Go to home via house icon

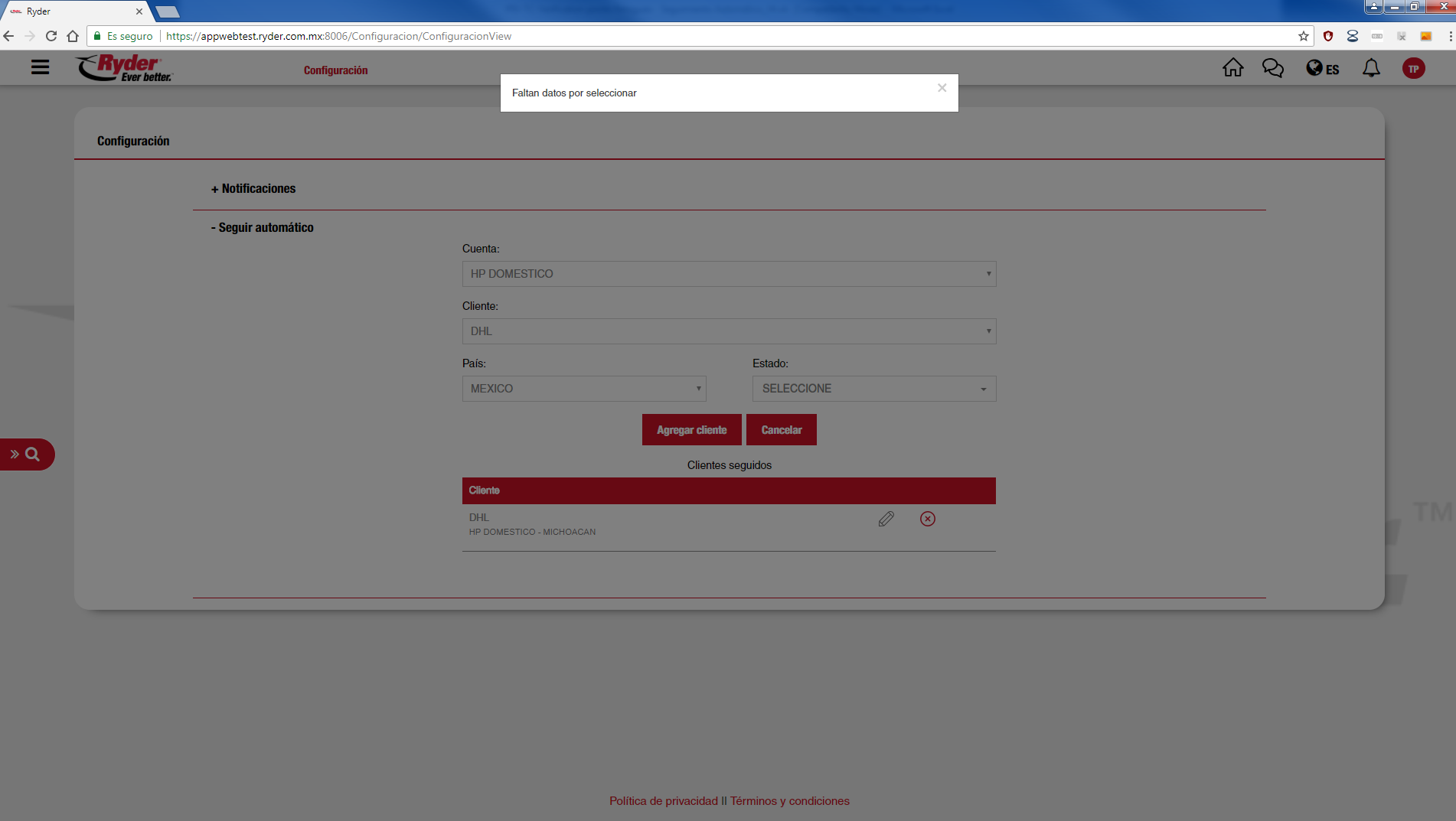pos(1232,68)
